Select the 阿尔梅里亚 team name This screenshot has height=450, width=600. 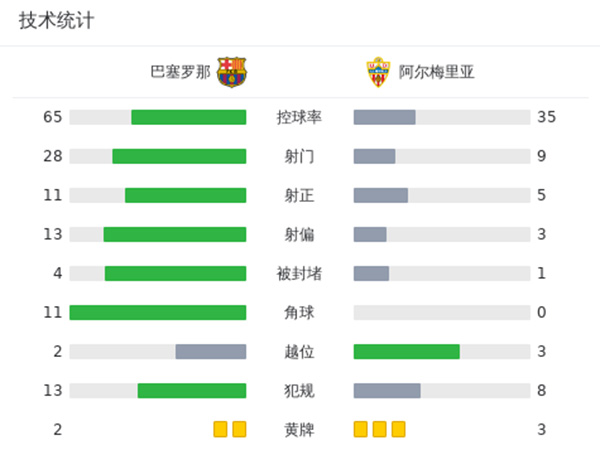[437, 72]
